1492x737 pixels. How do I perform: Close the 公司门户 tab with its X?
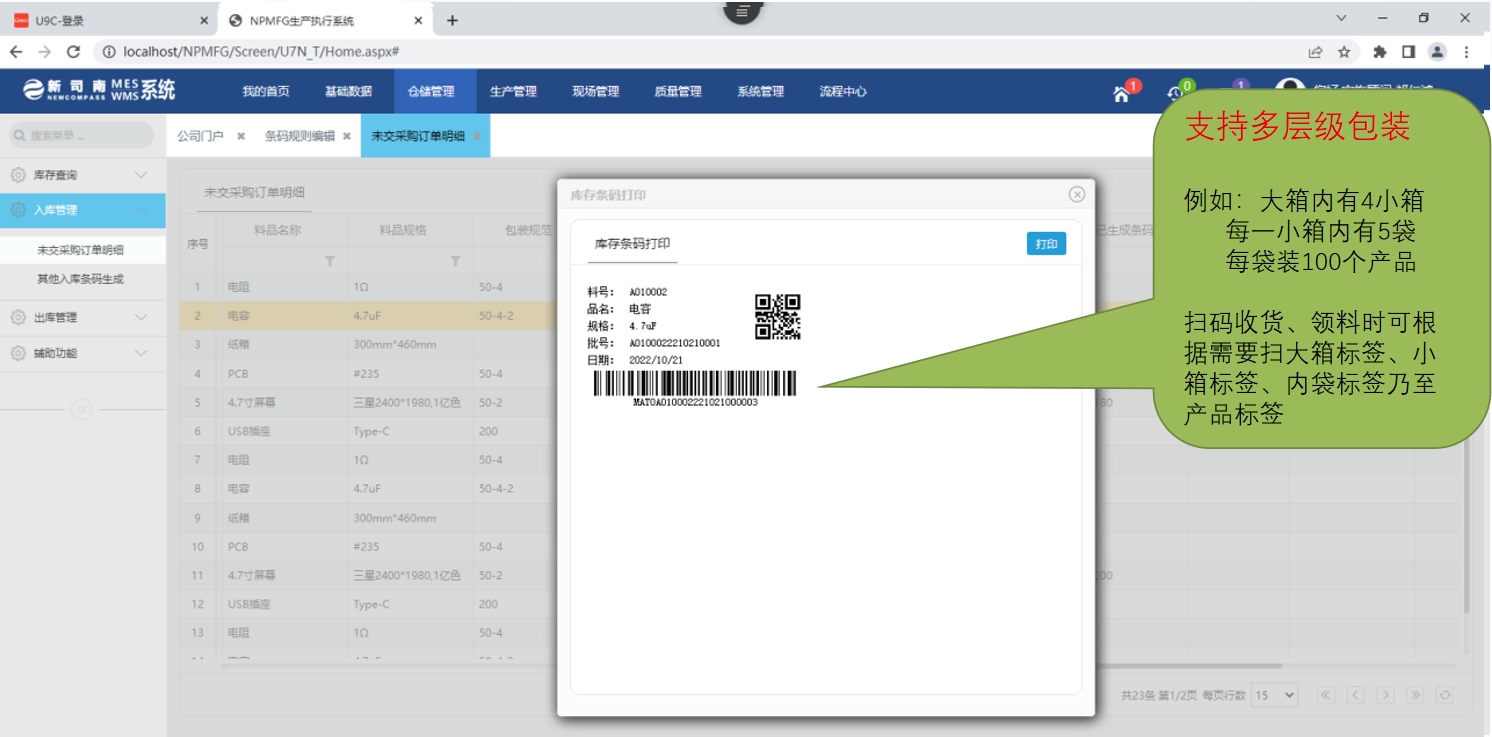click(x=241, y=136)
